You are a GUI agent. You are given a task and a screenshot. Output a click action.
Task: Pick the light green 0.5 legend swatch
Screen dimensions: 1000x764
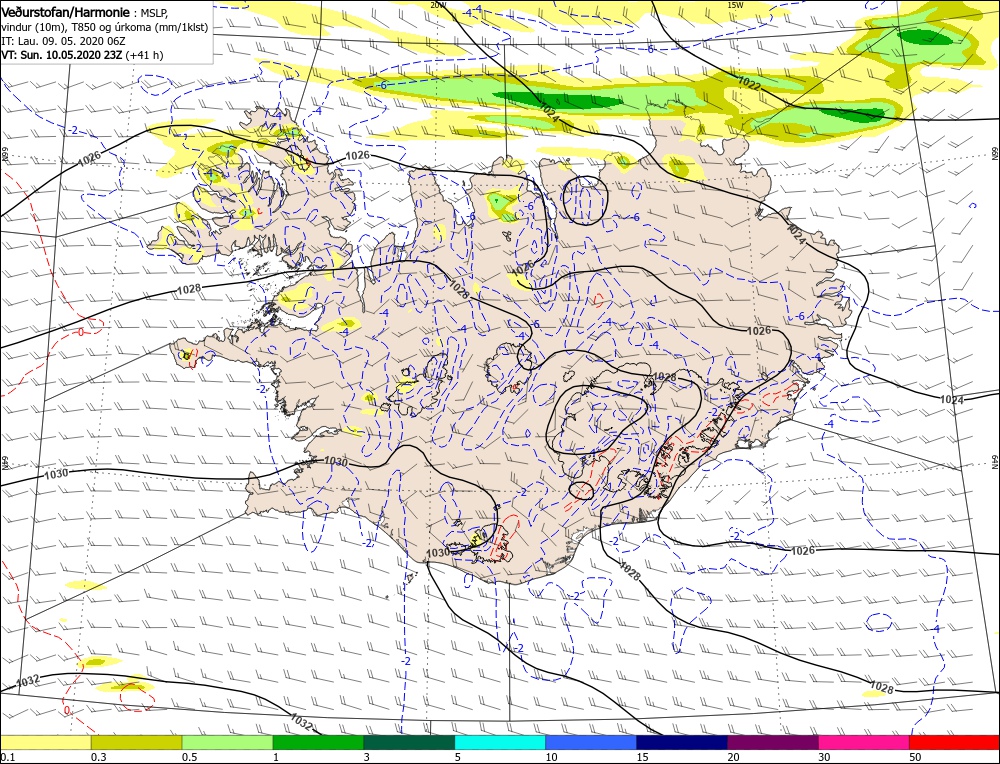click(x=228, y=742)
